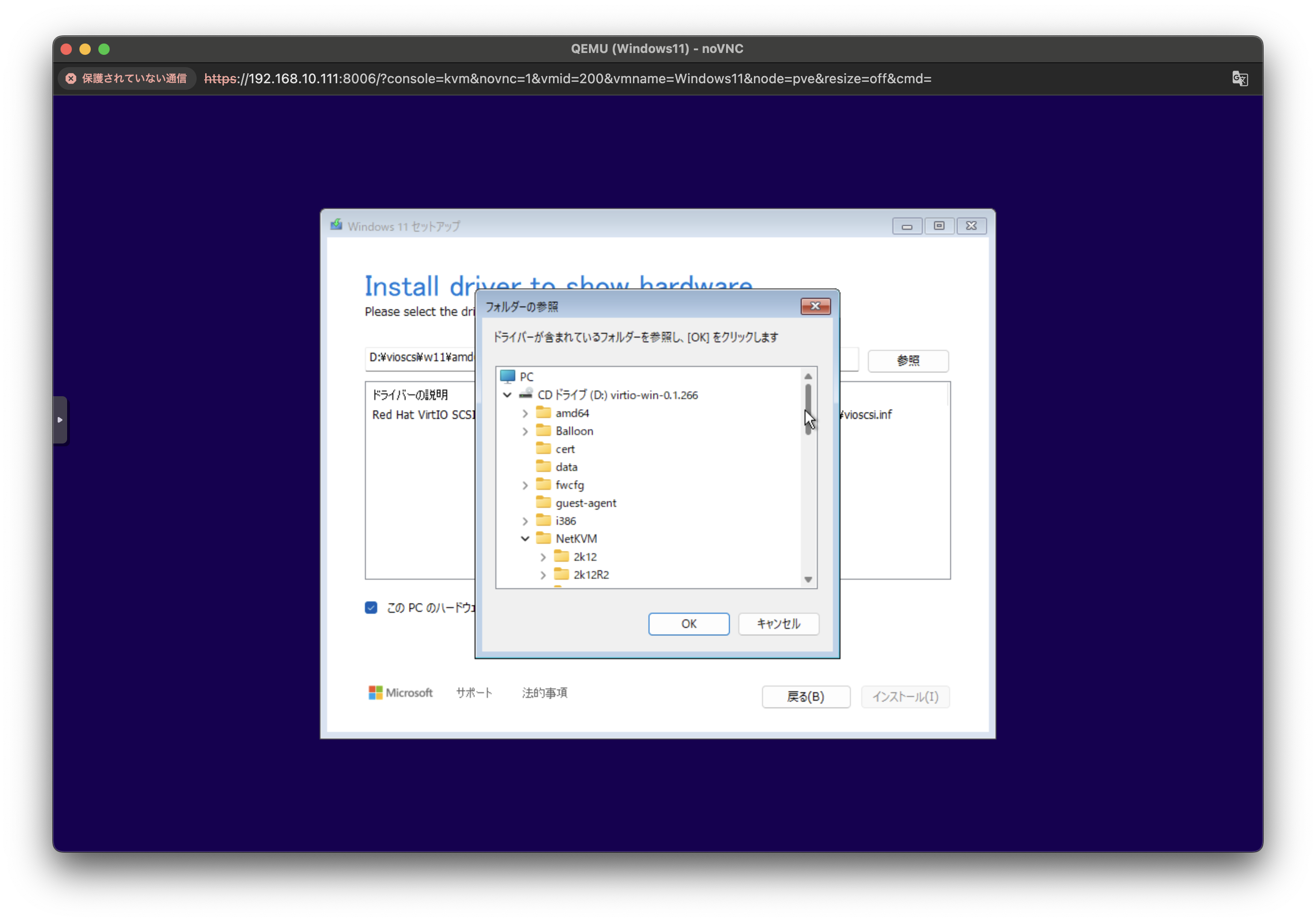Toggle the hardware compatibility checkbox
This screenshot has width=1316, height=922.
pyautogui.click(x=371, y=608)
